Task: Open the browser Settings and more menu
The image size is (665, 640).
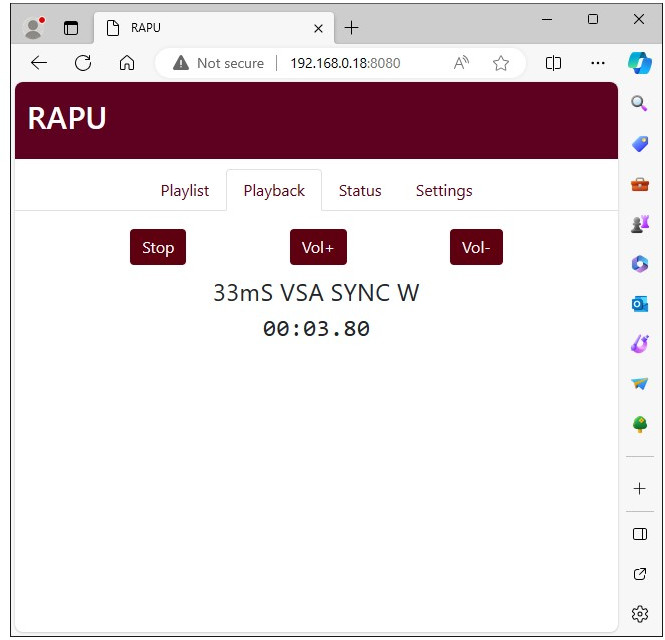Action: (x=598, y=63)
